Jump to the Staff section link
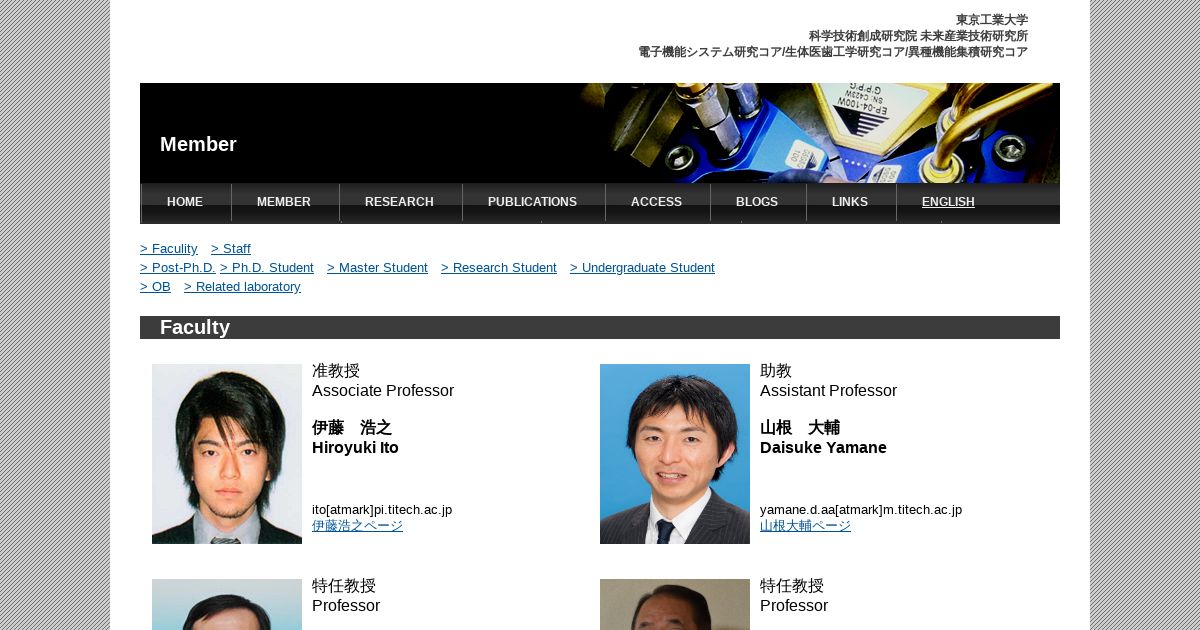The height and width of the screenshot is (630, 1200). coord(231,249)
